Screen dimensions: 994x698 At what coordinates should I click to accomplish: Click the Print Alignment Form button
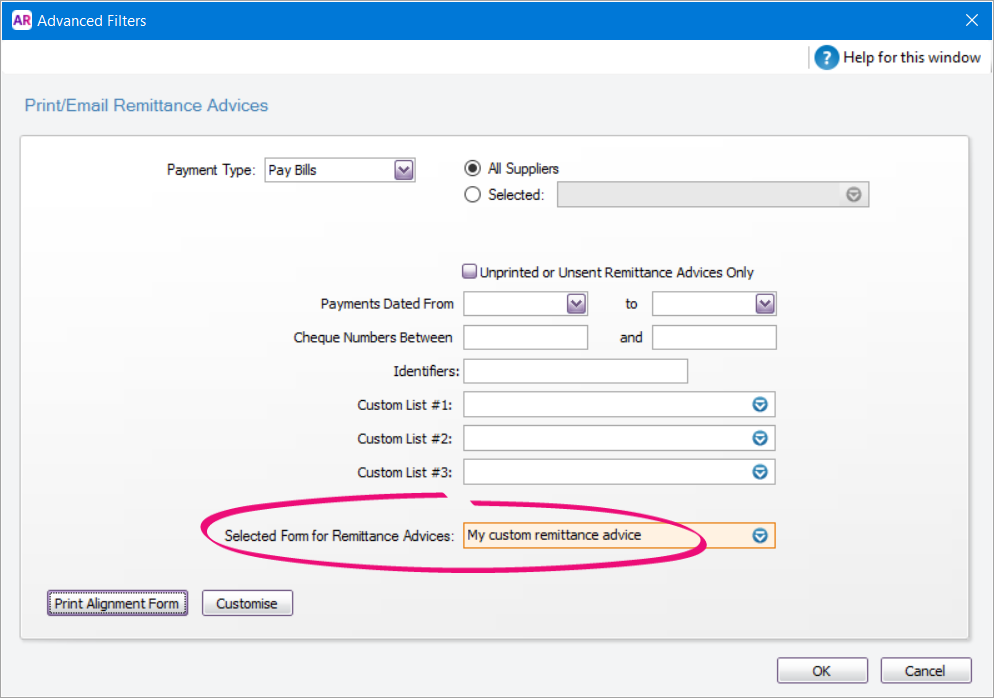[117, 603]
